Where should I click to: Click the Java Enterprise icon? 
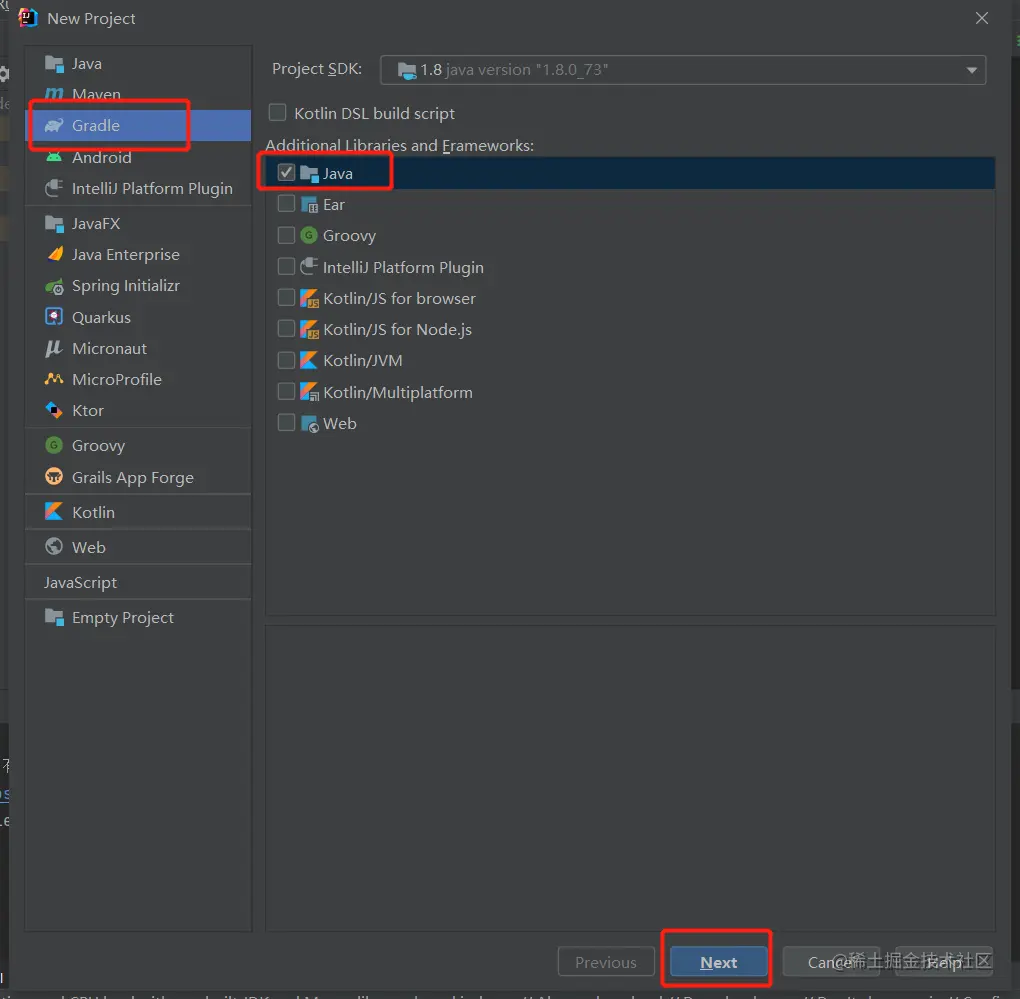pos(55,254)
